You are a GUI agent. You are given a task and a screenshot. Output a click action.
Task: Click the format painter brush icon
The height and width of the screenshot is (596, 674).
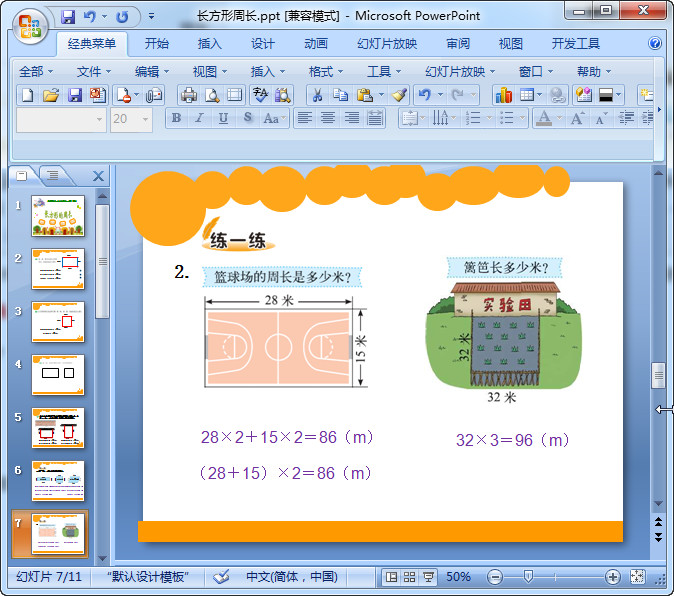click(399, 95)
